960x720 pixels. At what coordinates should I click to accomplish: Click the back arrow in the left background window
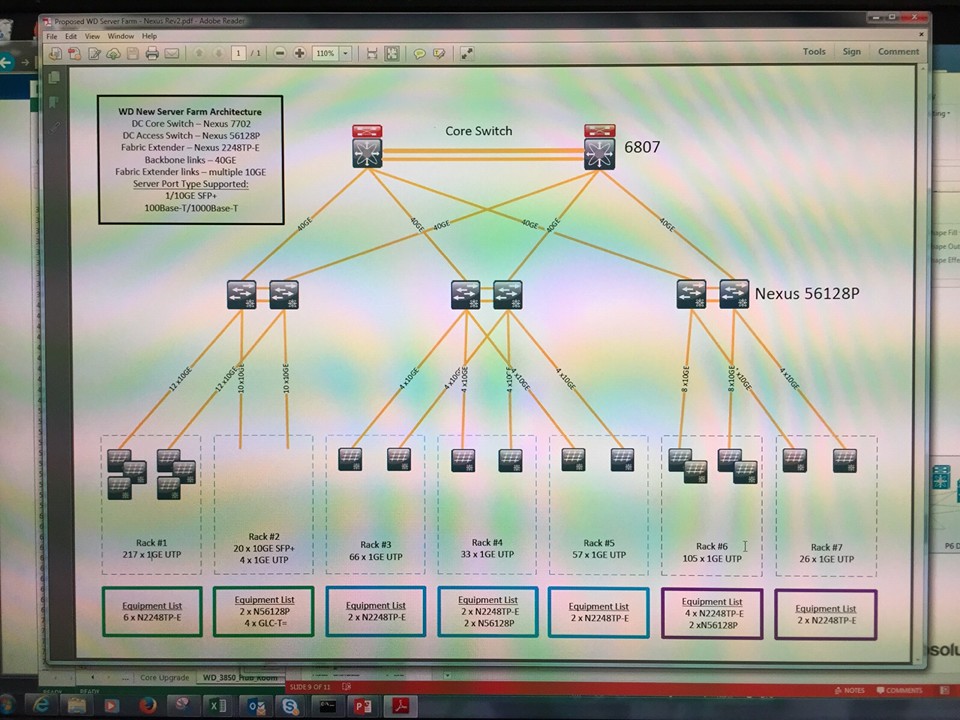click(x=6, y=62)
